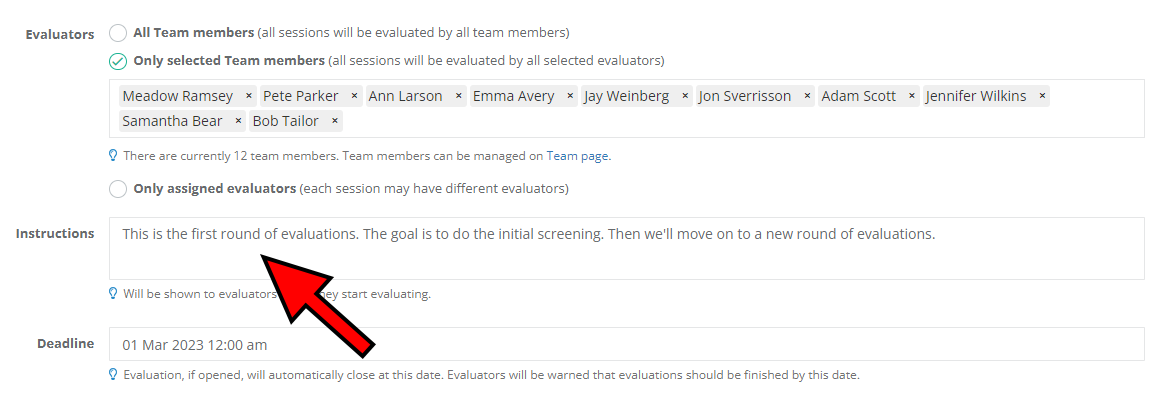Select All Team members radio option
The image size is (1162, 403).
coord(118,32)
